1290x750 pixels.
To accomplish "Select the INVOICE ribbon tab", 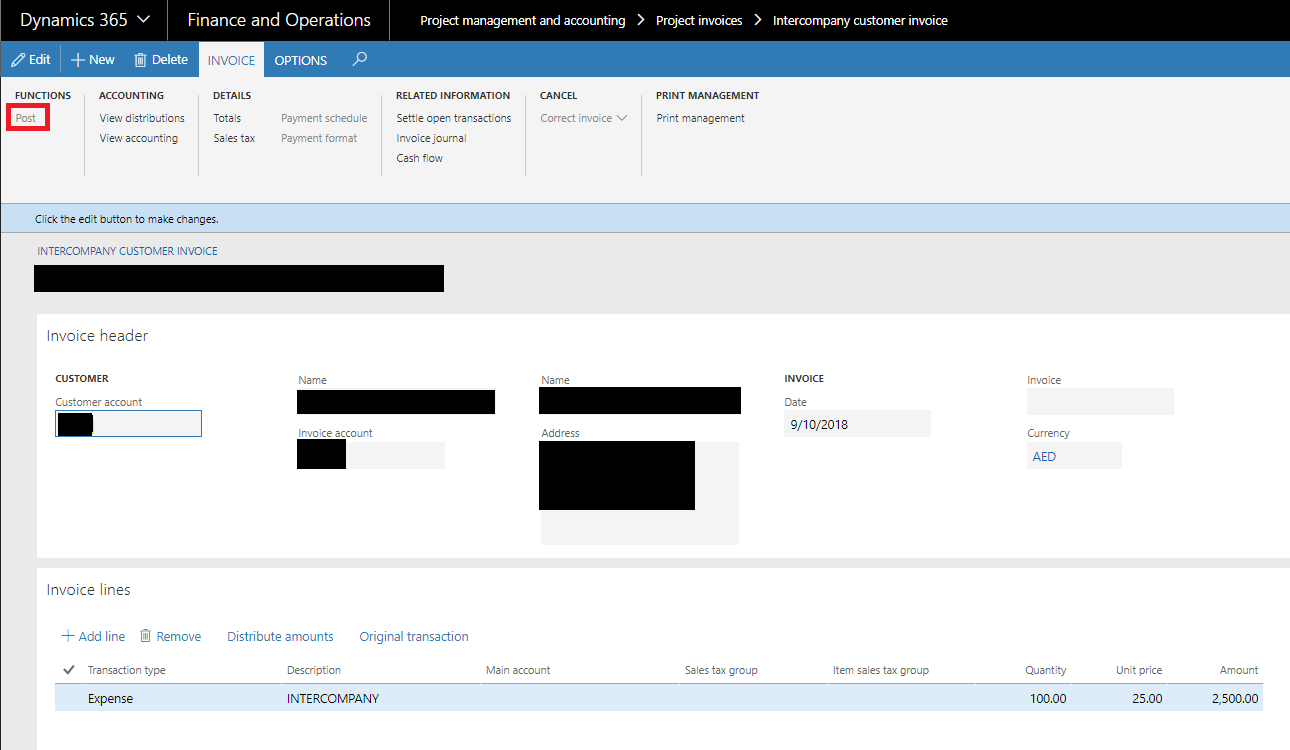I will pyautogui.click(x=231, y=60).
